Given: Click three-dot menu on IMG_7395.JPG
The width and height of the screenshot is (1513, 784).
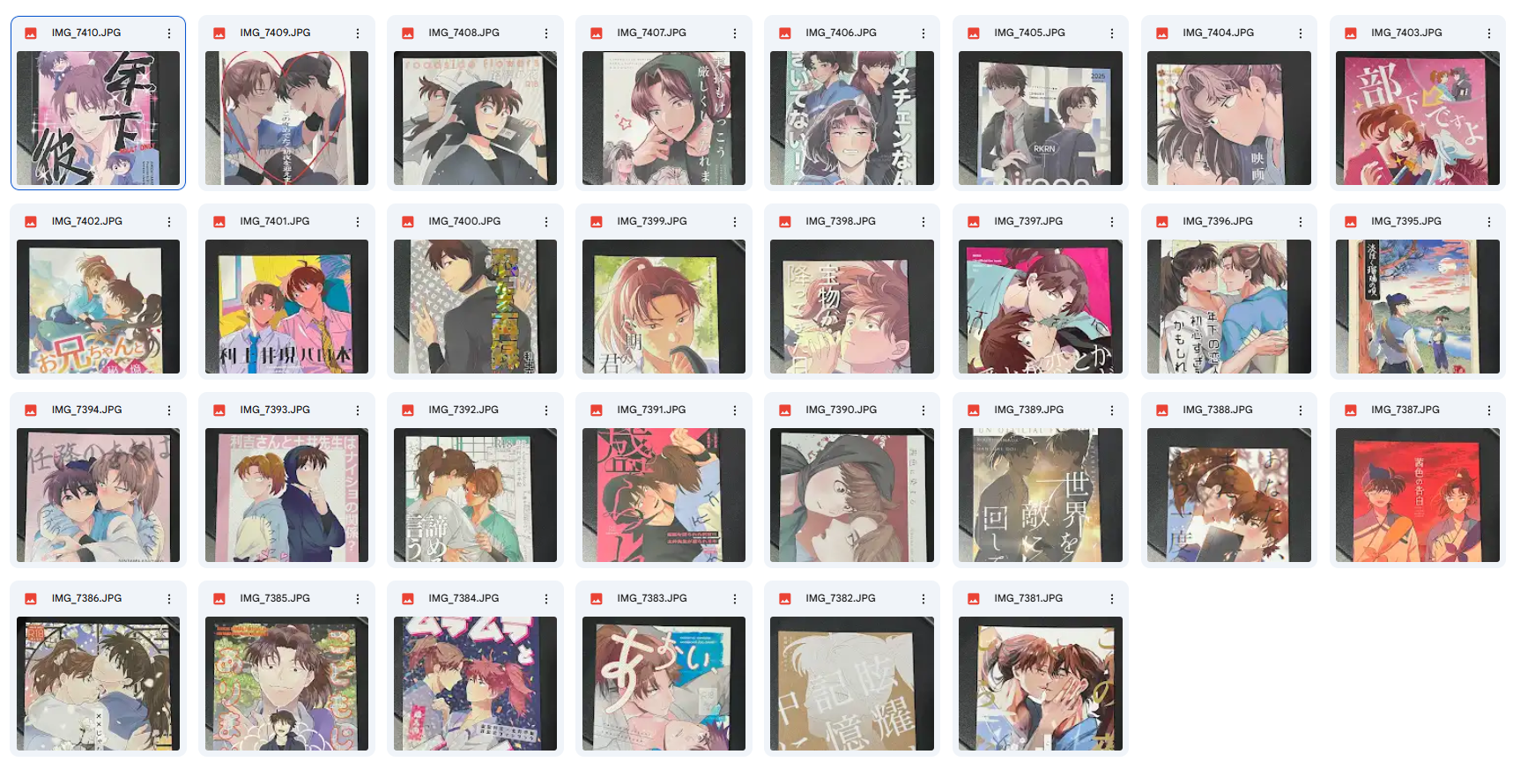Looking at the screenshot, I should [x=1489, y=222].
